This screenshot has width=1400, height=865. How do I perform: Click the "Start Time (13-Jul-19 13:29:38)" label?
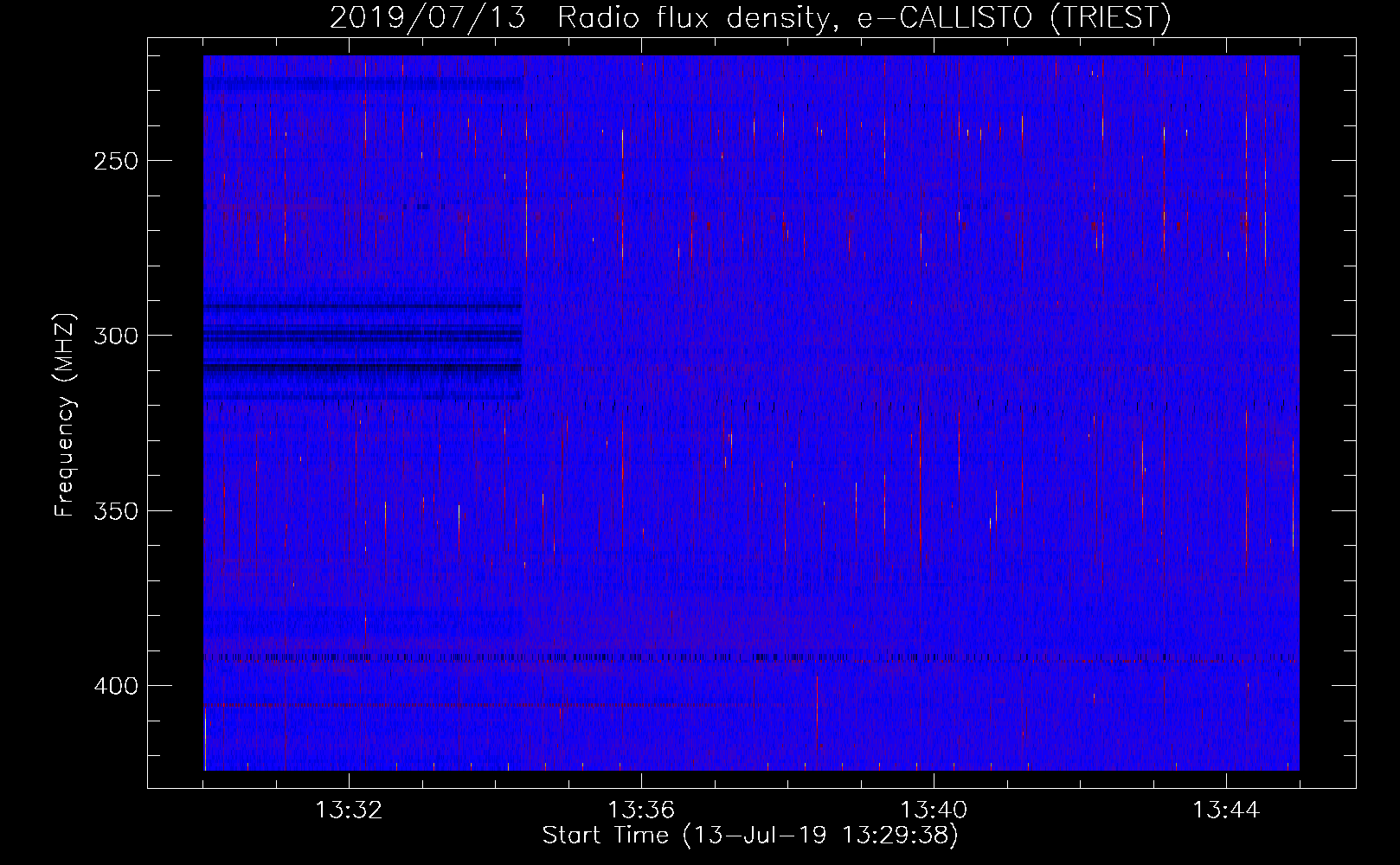pyautogui.click(x=750, y=836)
